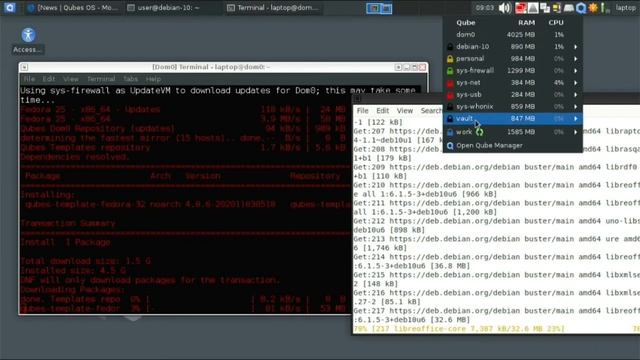Click the blue Qubes domains tray icon

(581, 8)
